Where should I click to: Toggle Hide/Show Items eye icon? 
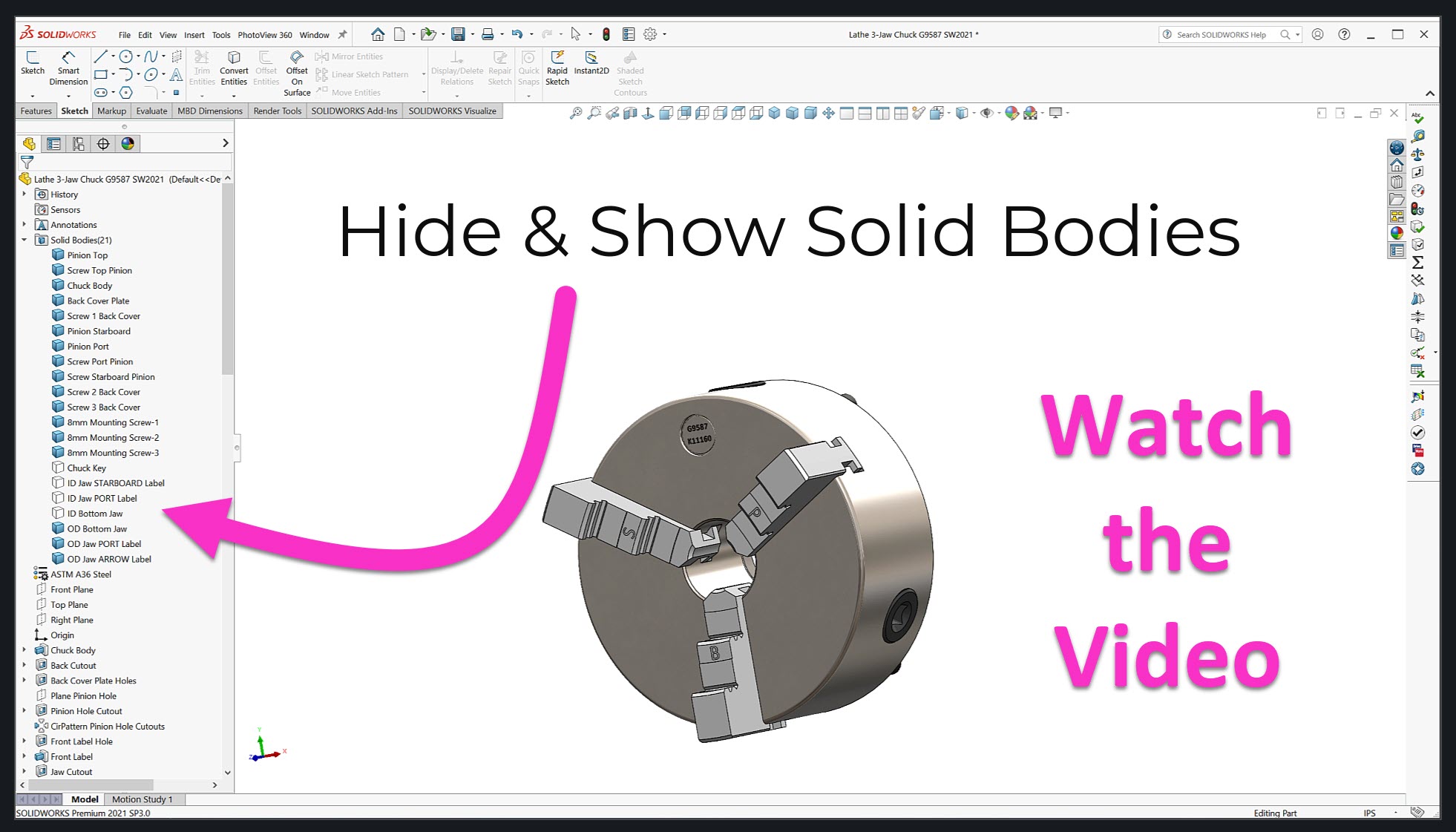pyautogui.click(x=986, y=113)
